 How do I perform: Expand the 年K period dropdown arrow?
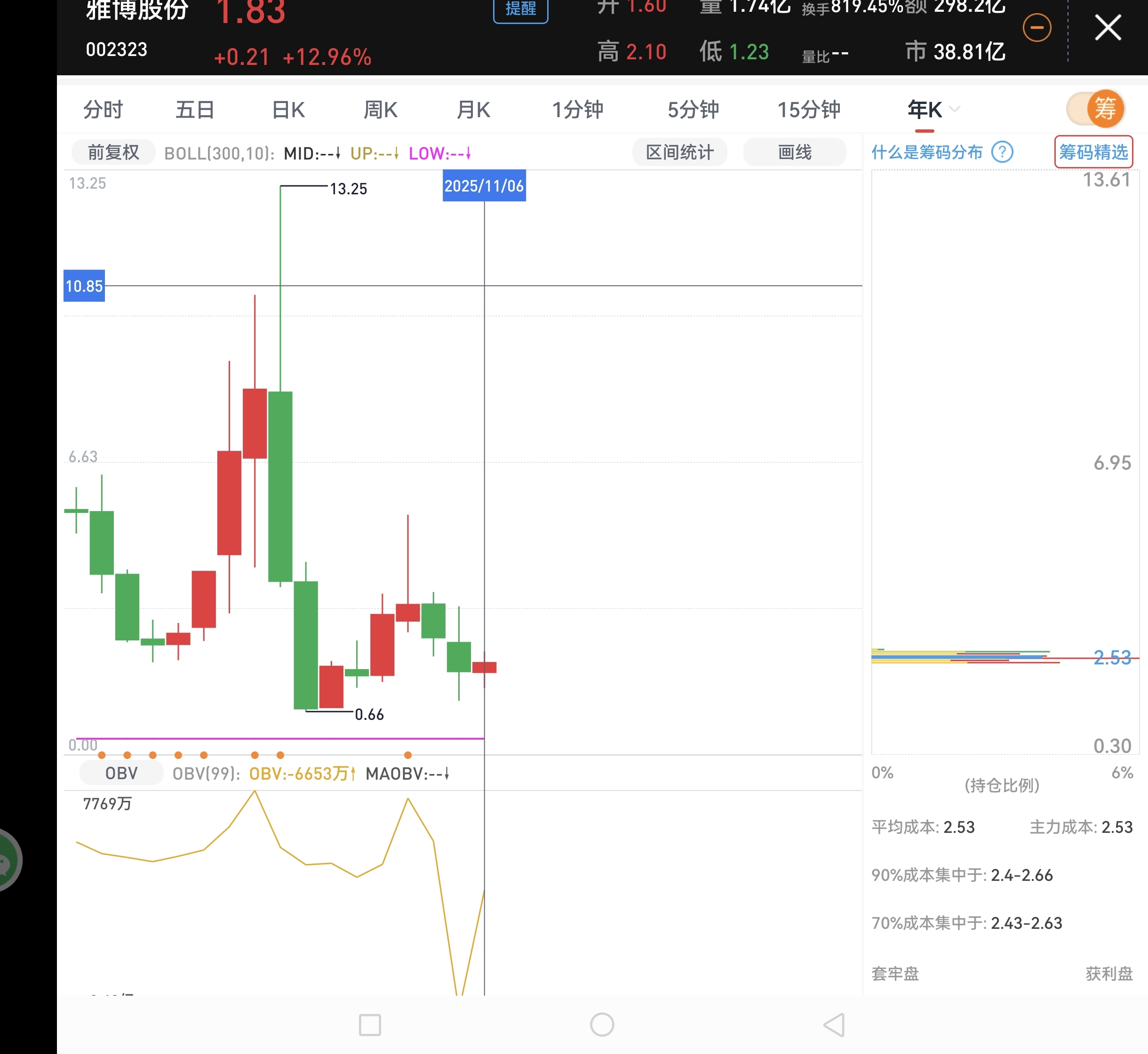pos(955,109)
